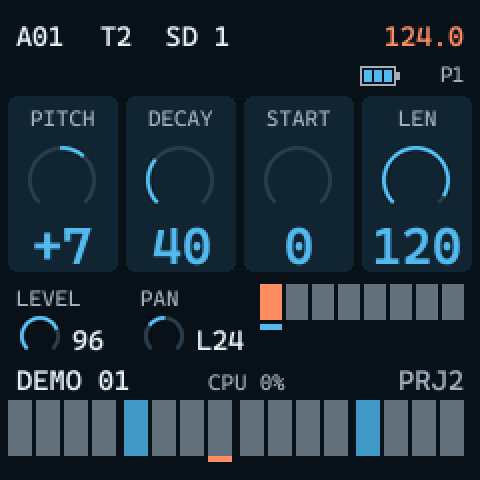Open the A01 pattern selector

coord(39,37)
